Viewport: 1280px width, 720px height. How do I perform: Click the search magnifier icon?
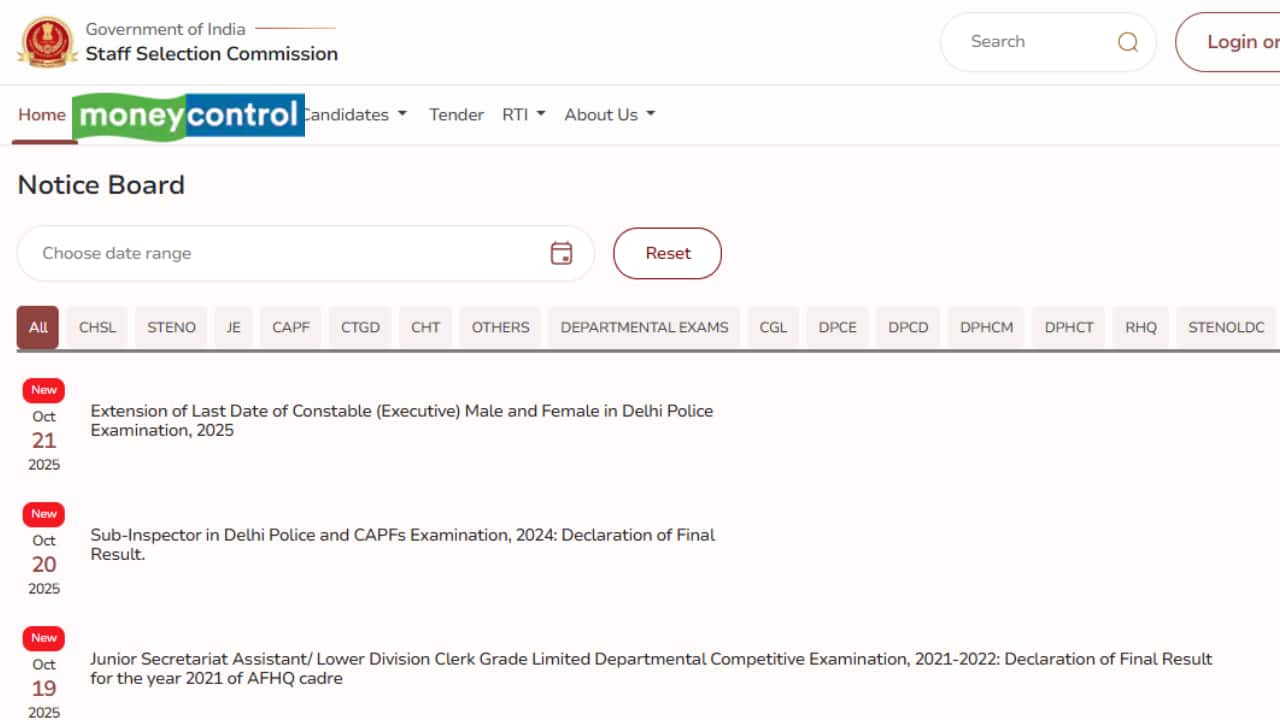(1127, 41)
